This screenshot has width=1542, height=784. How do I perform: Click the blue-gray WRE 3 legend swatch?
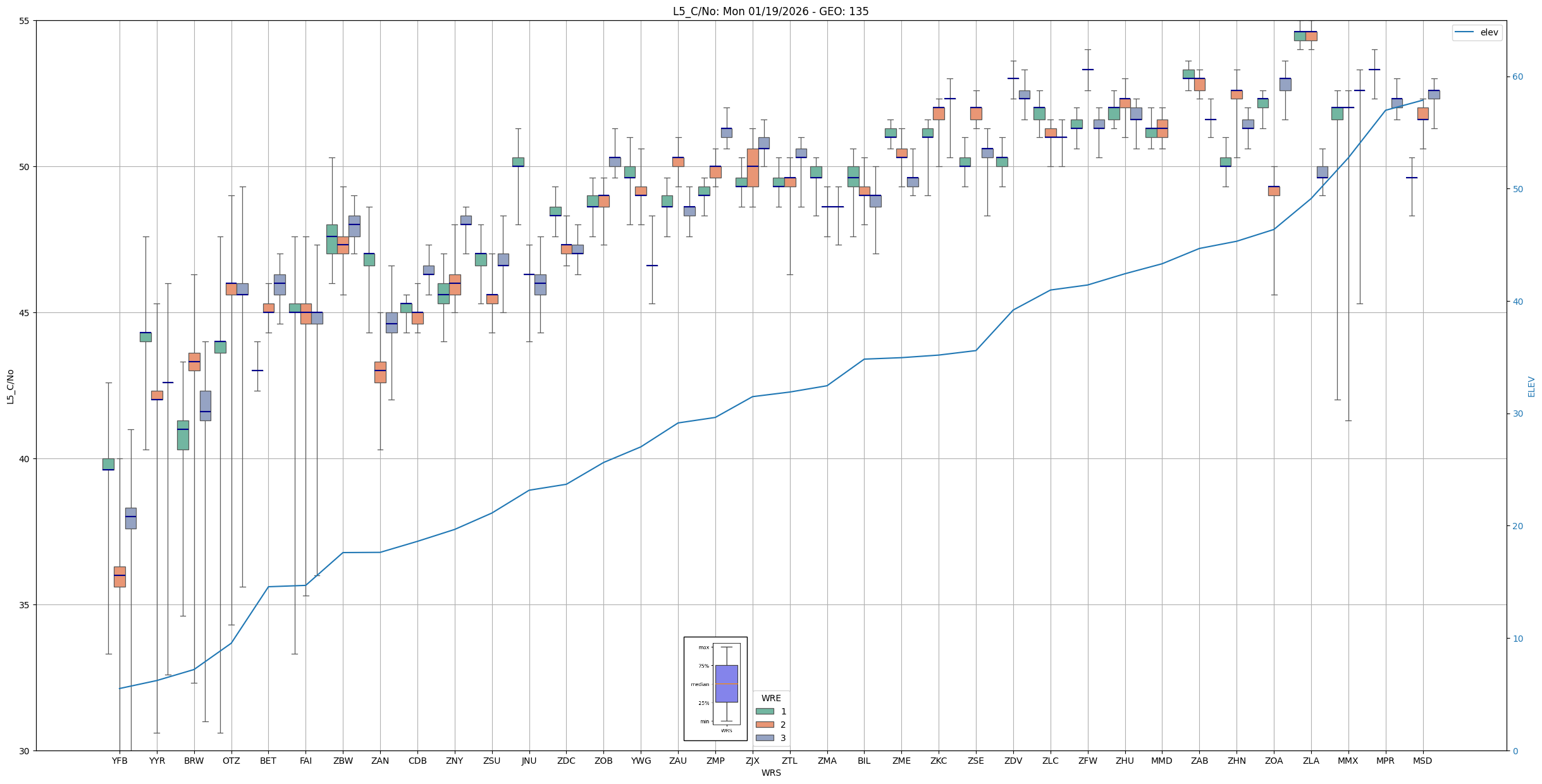pos(765,738)
